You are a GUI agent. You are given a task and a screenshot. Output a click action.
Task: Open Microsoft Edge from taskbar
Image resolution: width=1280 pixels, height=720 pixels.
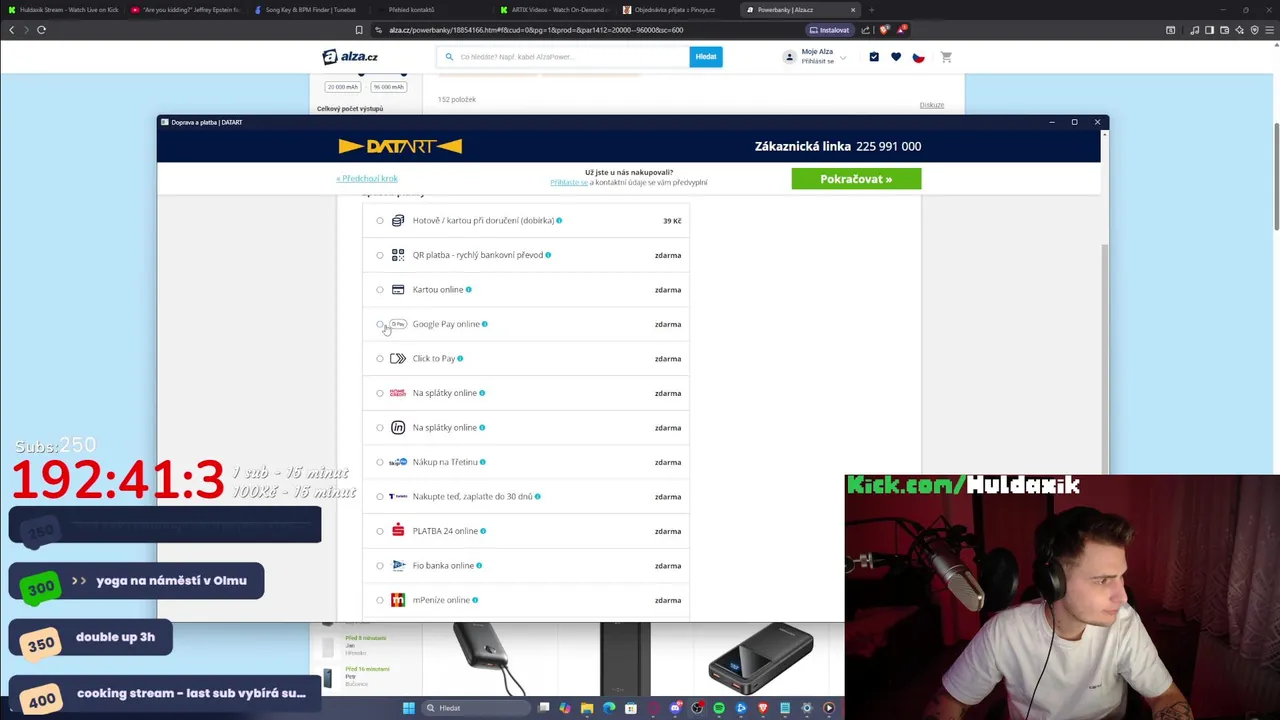point(609,708)
